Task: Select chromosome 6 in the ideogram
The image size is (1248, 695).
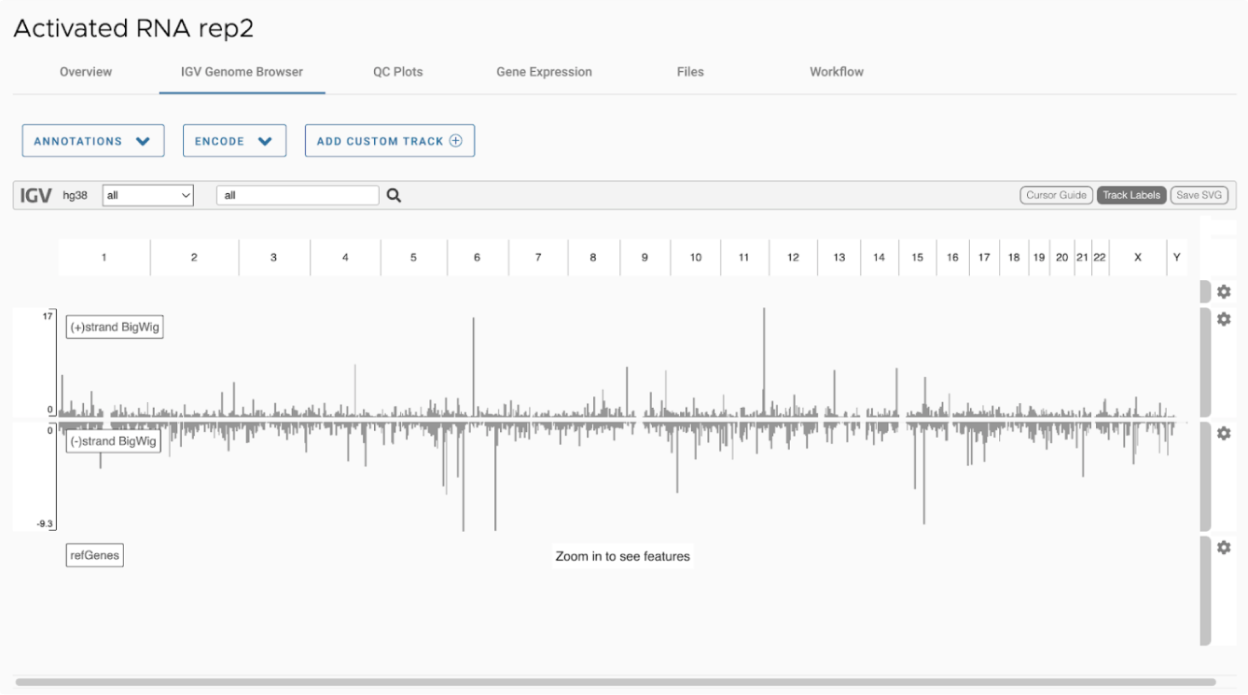Action: click(477, 258)
